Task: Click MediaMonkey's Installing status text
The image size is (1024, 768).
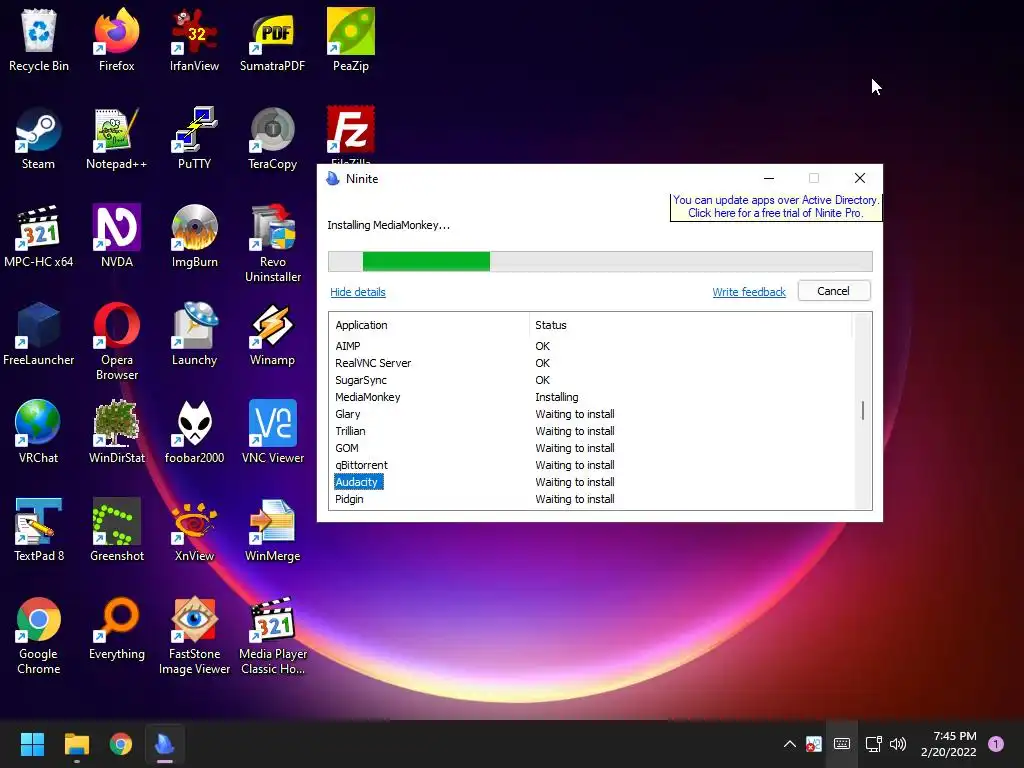Action: tap(556, 396)
